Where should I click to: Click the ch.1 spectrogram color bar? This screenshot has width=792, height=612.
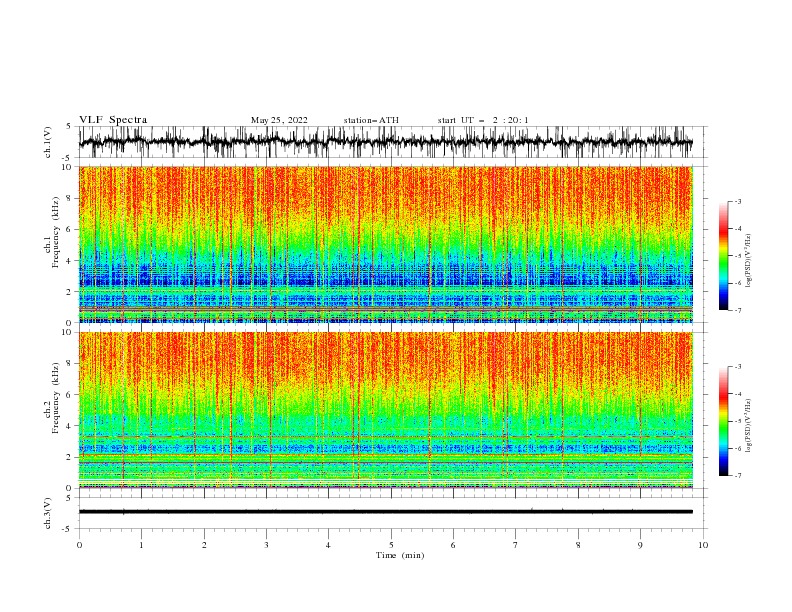pos(723,256)
